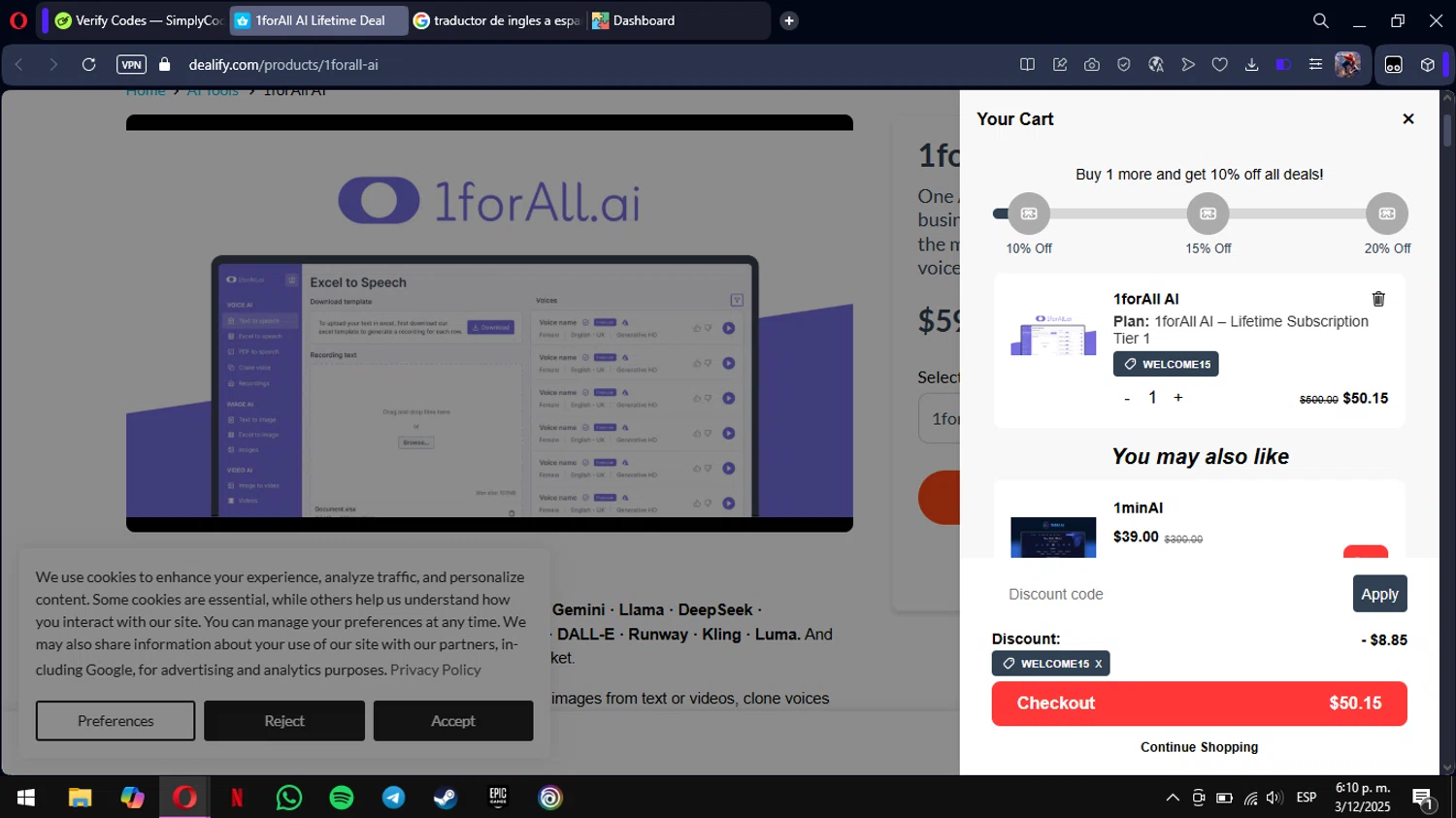The height and width of the screenshot is (818, 1456).
Task: Click the share page icon
Action: (x=1060, y=64)
